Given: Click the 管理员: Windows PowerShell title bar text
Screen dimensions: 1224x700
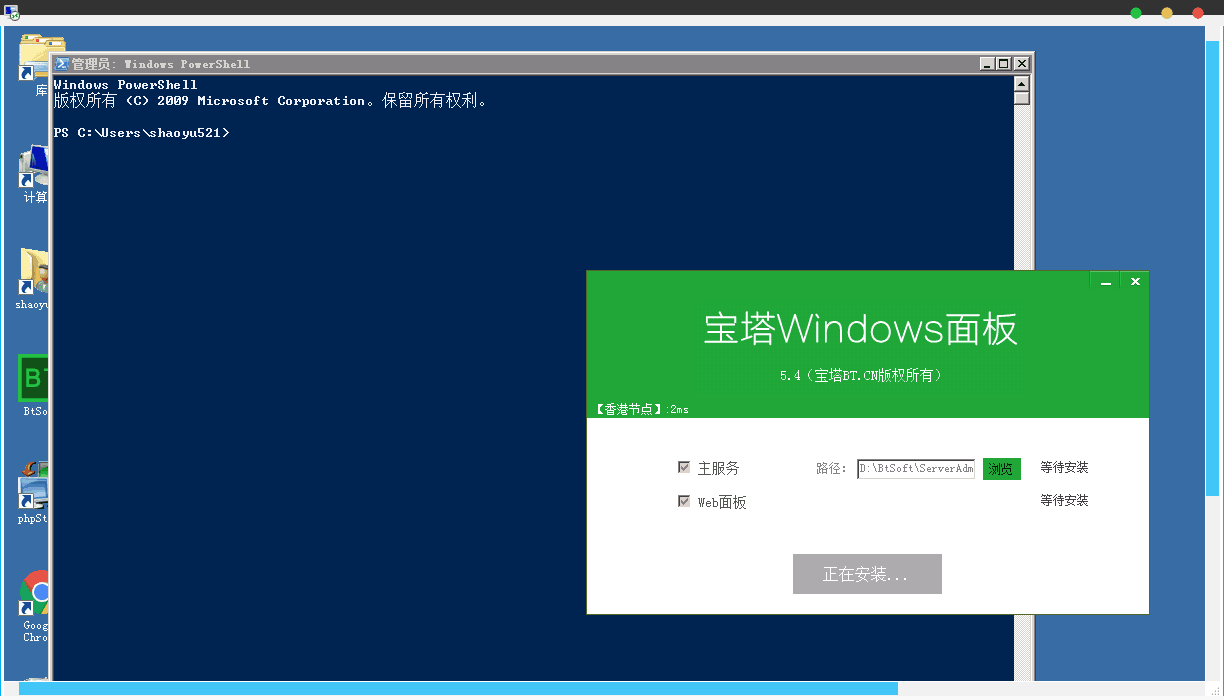Looking at the screenshot, I should (161, 64).
